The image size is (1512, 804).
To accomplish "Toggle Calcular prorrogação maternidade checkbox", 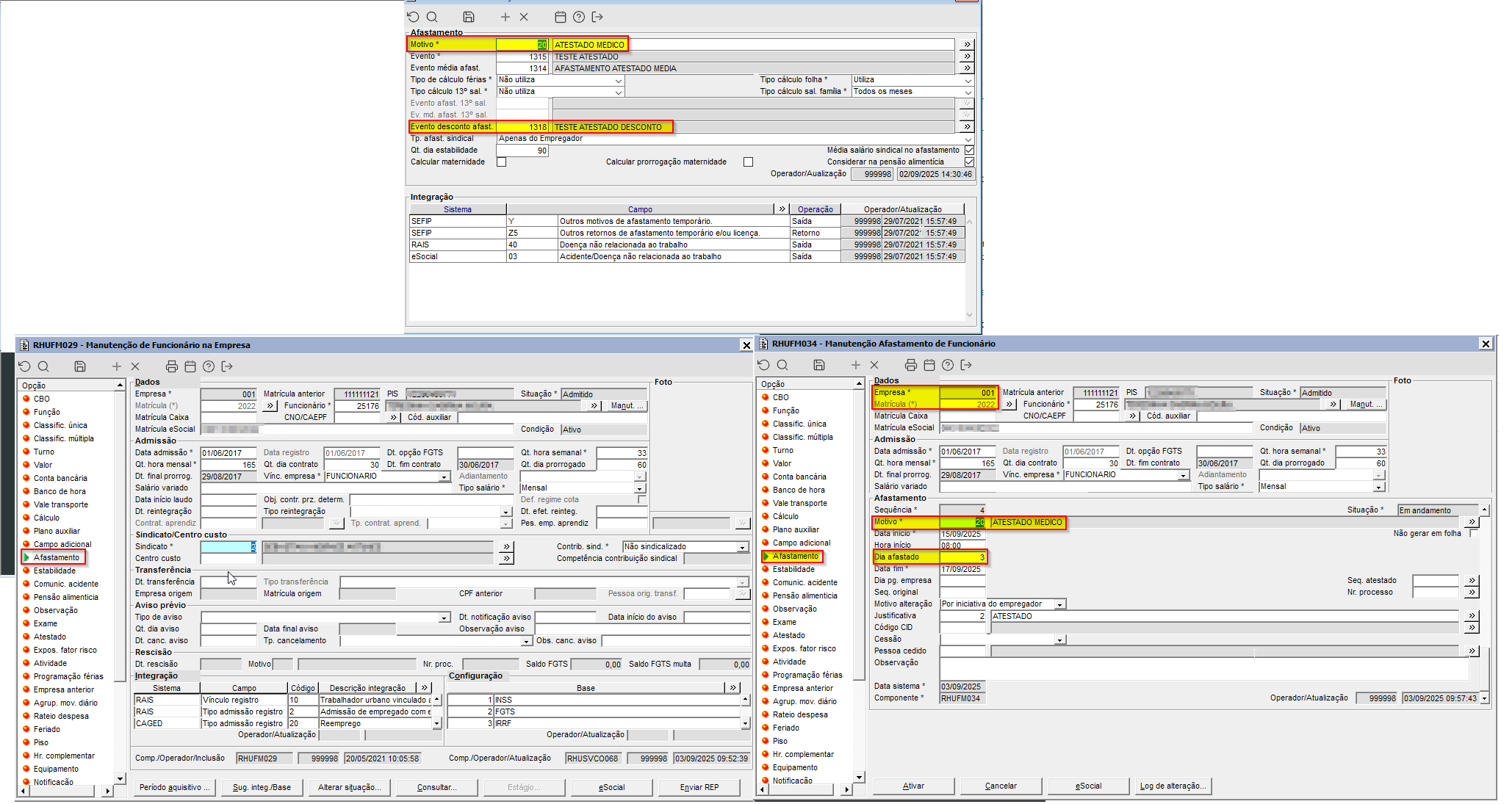I will tap(748, 162).
